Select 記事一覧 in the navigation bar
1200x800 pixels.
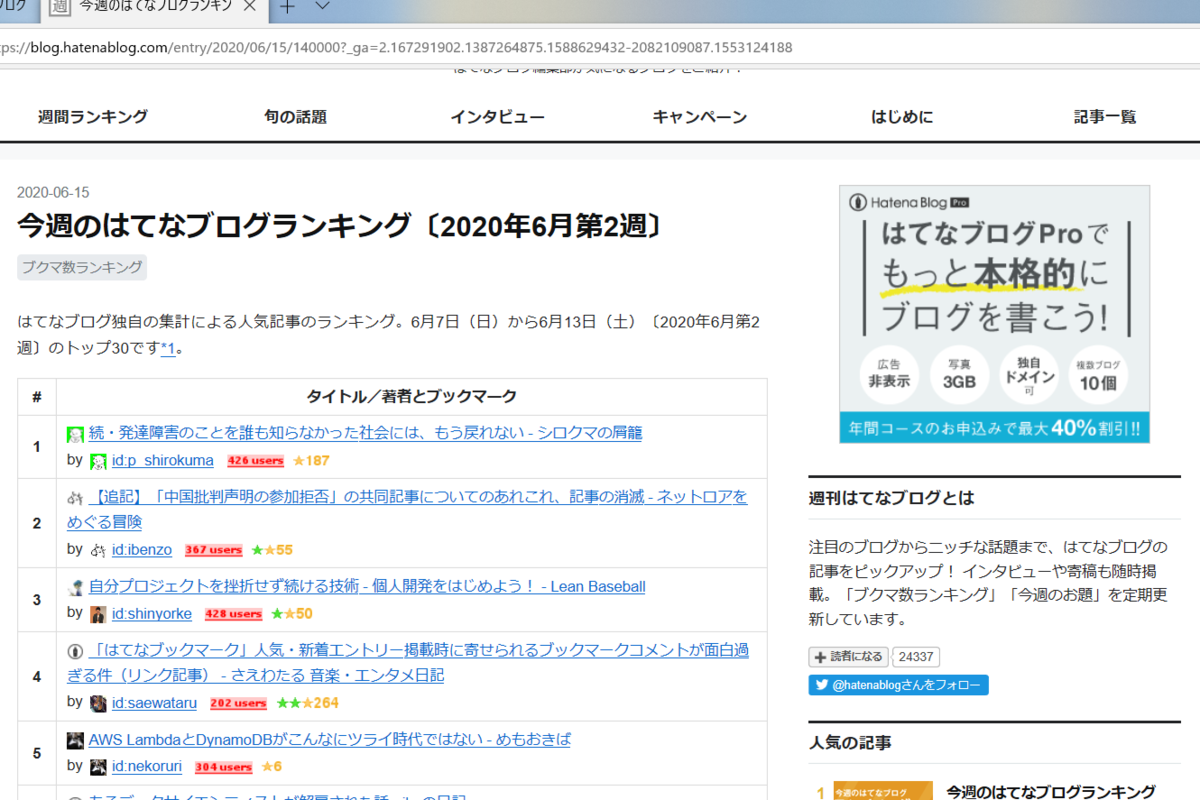point(1105,116)
